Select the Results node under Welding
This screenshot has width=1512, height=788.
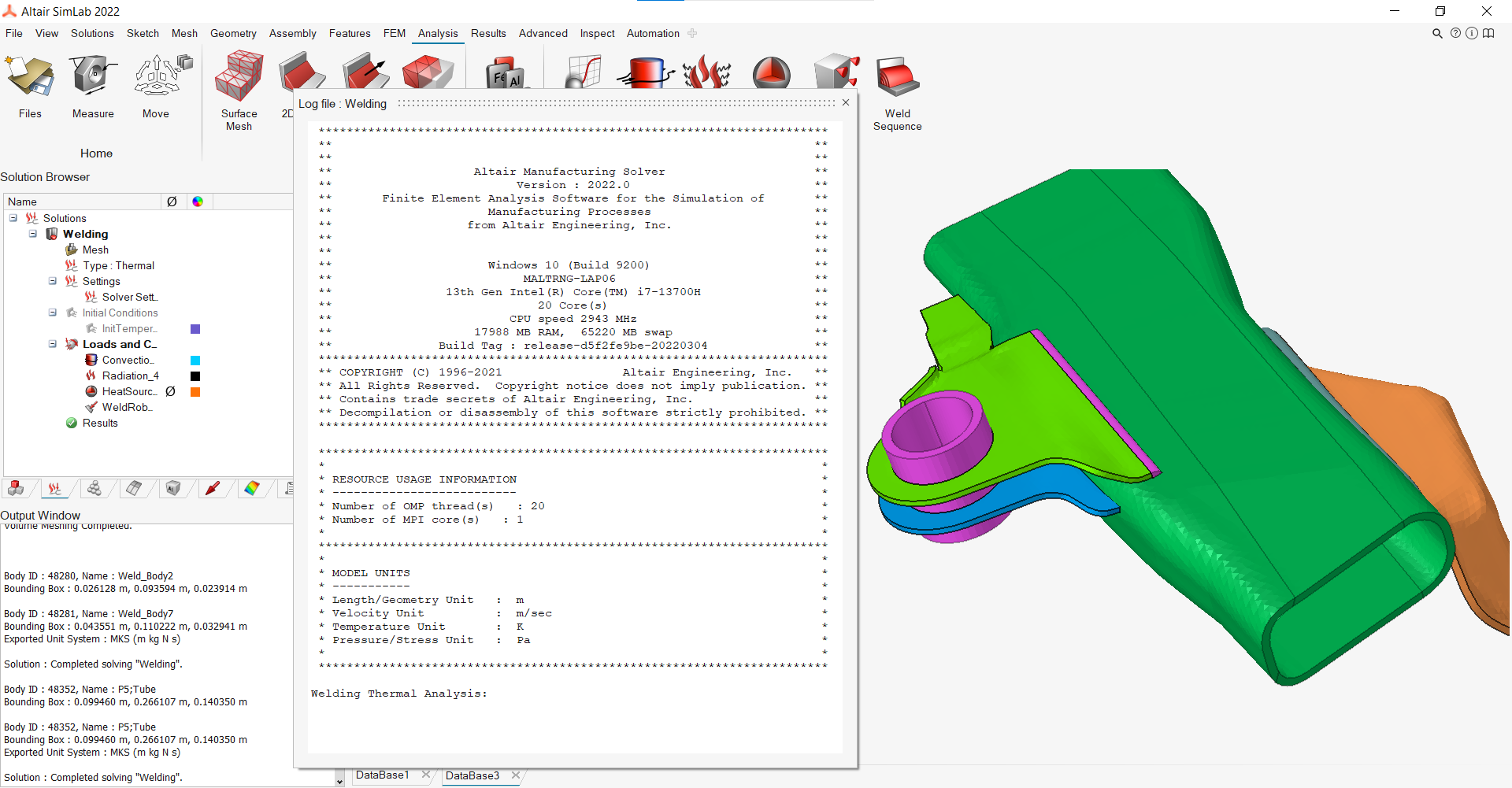[x=100, y=423]
